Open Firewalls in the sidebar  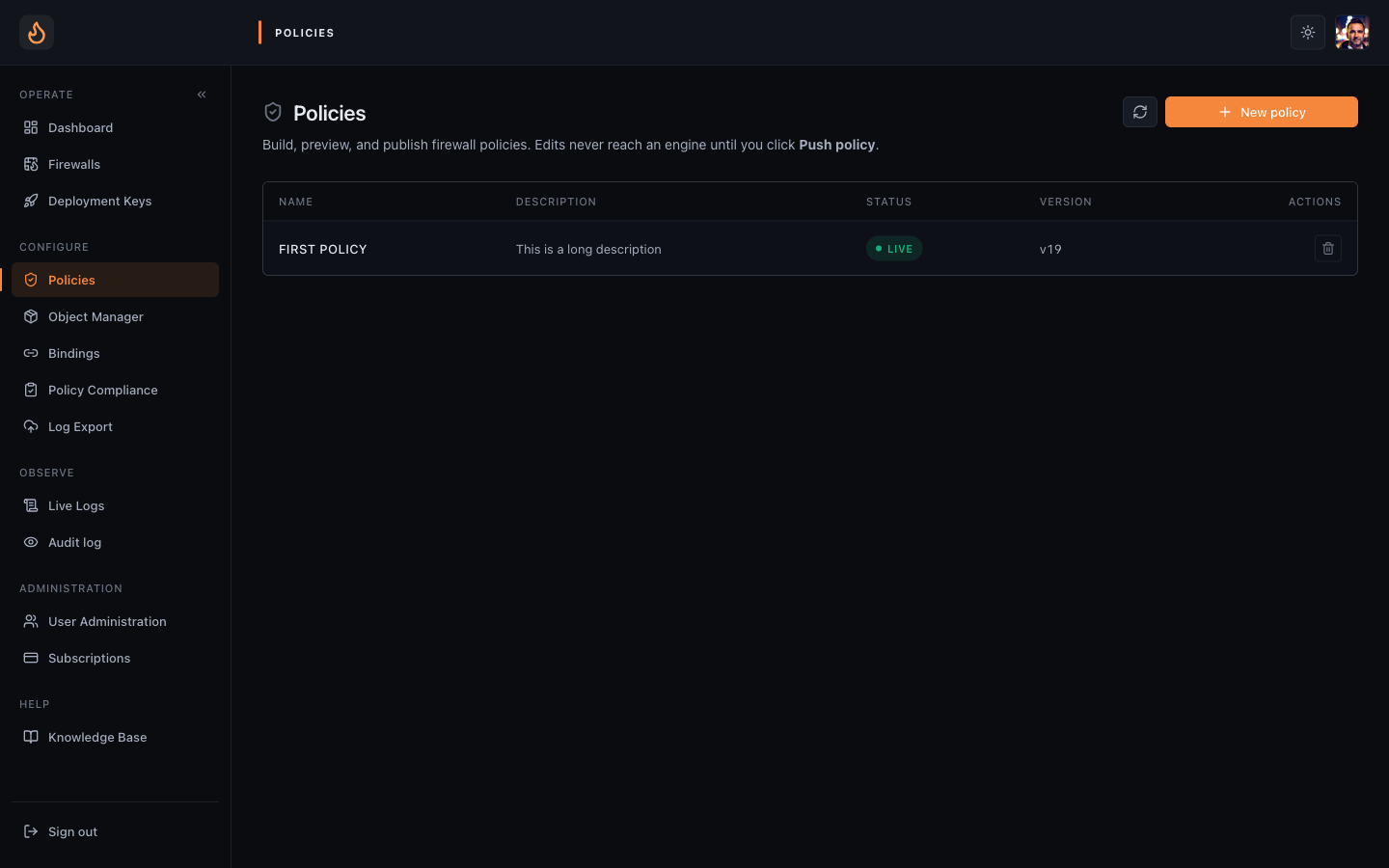point(115,164)
